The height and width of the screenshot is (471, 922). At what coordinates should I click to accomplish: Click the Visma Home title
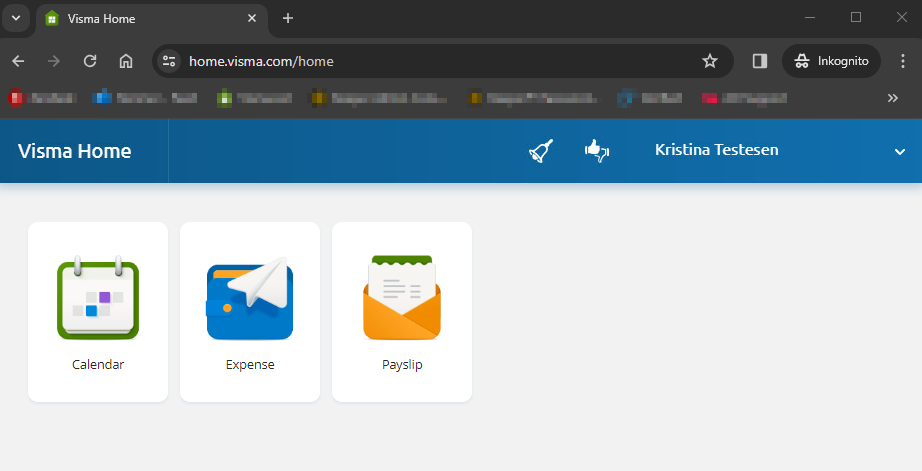tap(75, 151)
